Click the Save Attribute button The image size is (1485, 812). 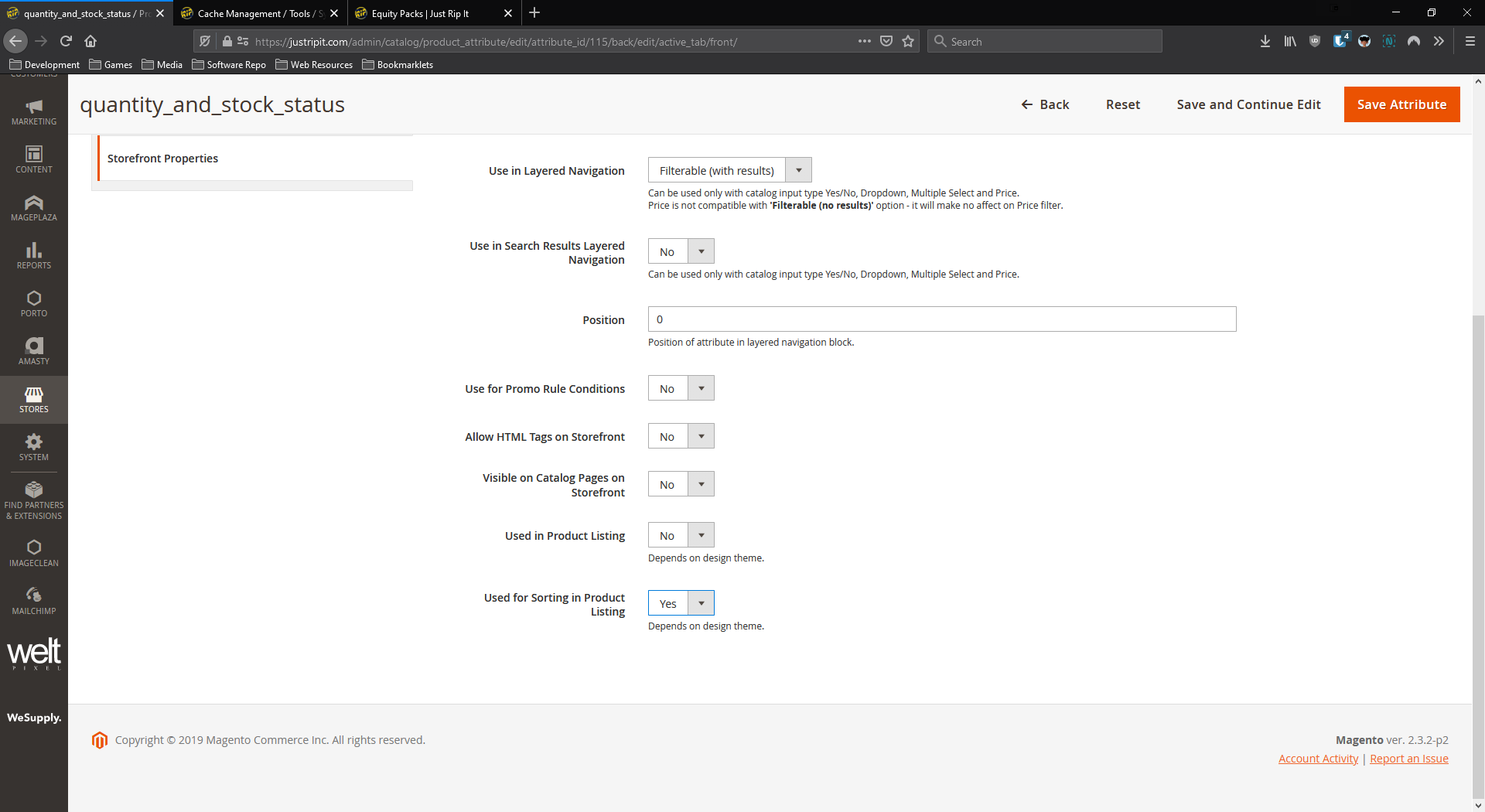(x=1401, y=104)
